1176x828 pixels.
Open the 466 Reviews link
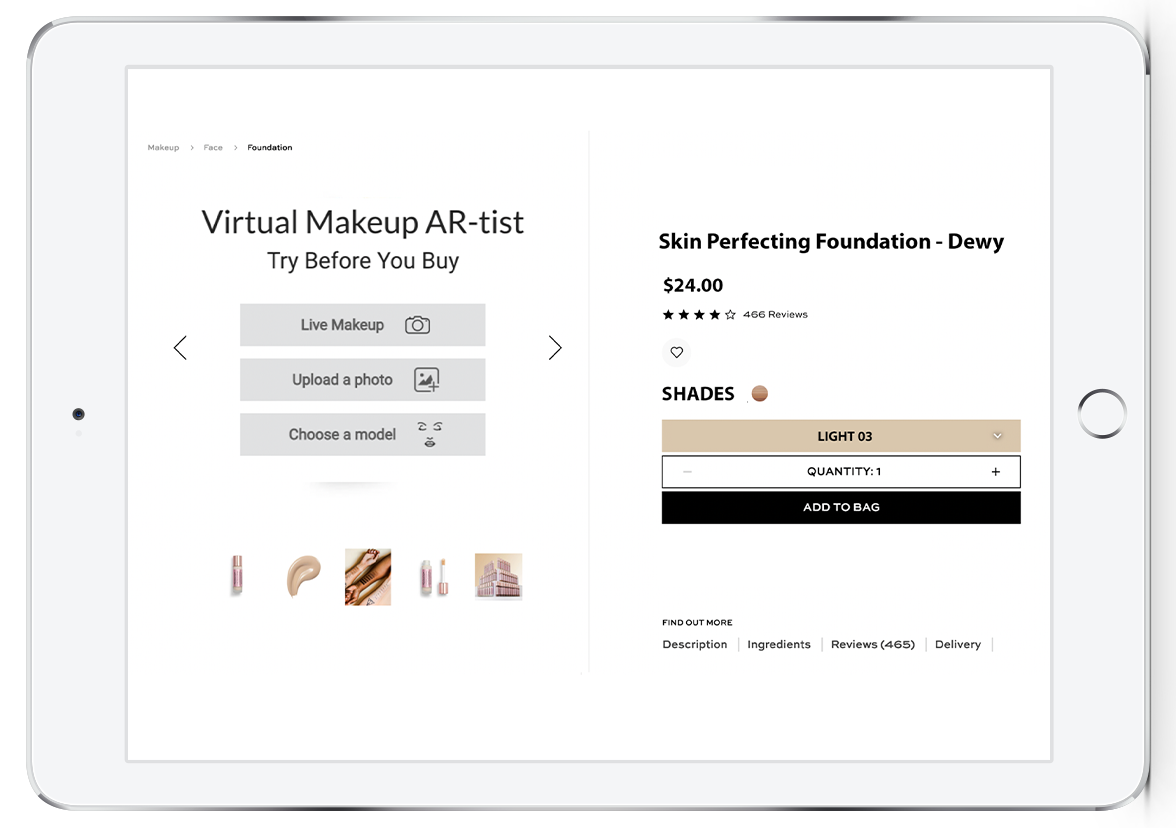[x=775, y=314]
